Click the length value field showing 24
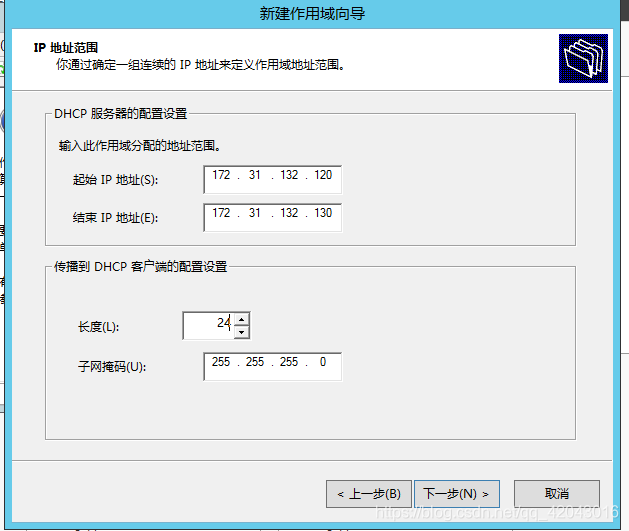 click(209, 325)
